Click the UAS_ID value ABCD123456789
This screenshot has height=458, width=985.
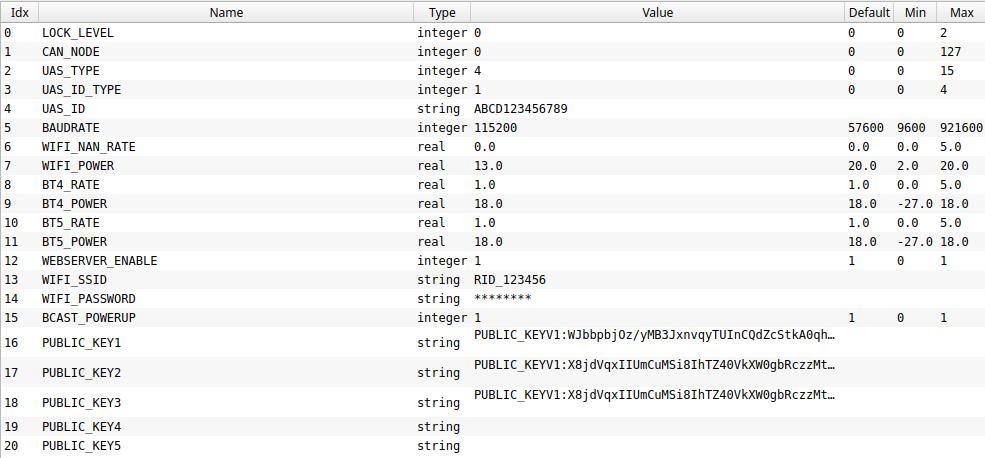pyautogui.click(x=520, y=109)
